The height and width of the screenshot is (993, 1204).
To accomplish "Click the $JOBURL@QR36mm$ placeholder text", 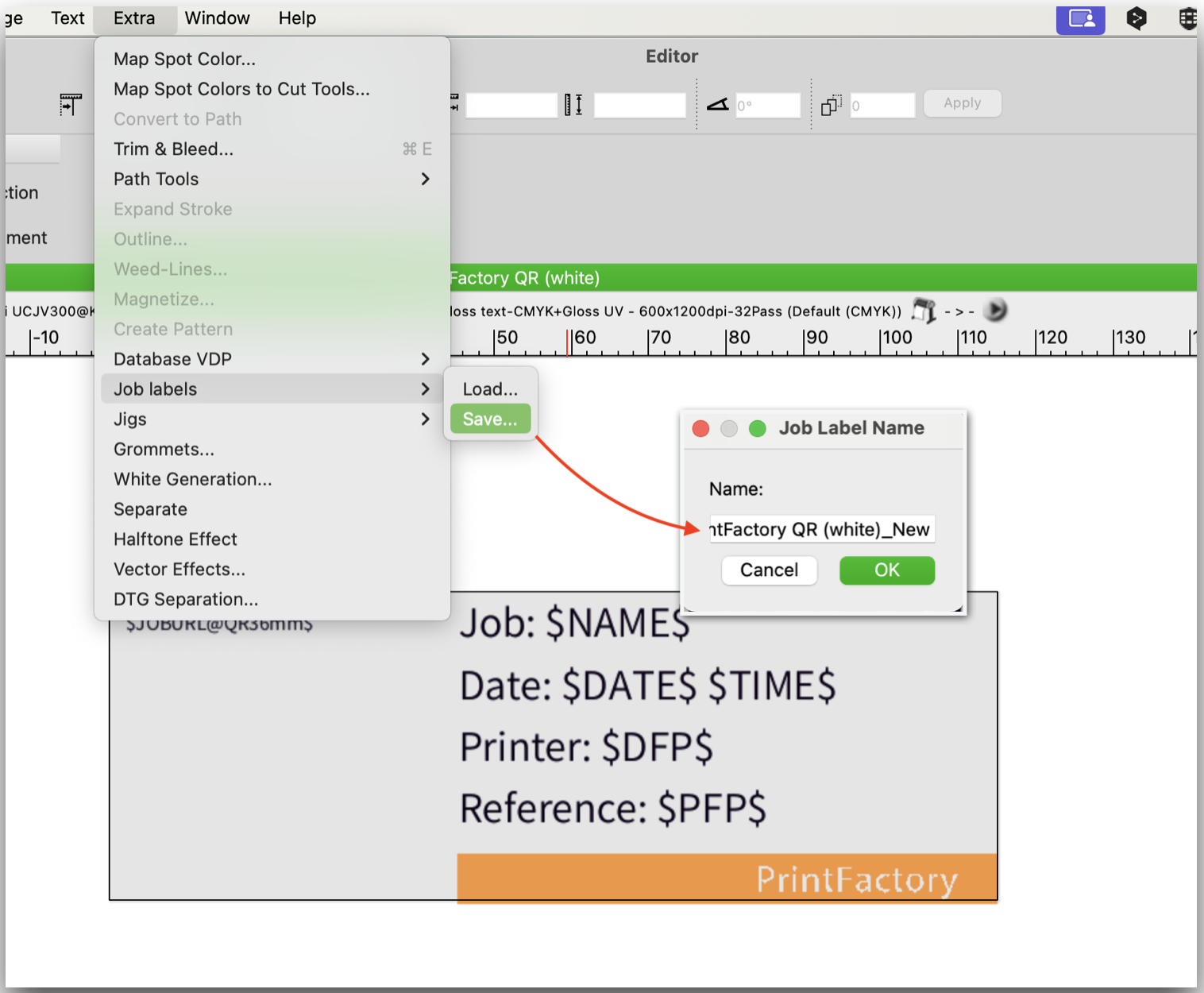I will (219, 625).
